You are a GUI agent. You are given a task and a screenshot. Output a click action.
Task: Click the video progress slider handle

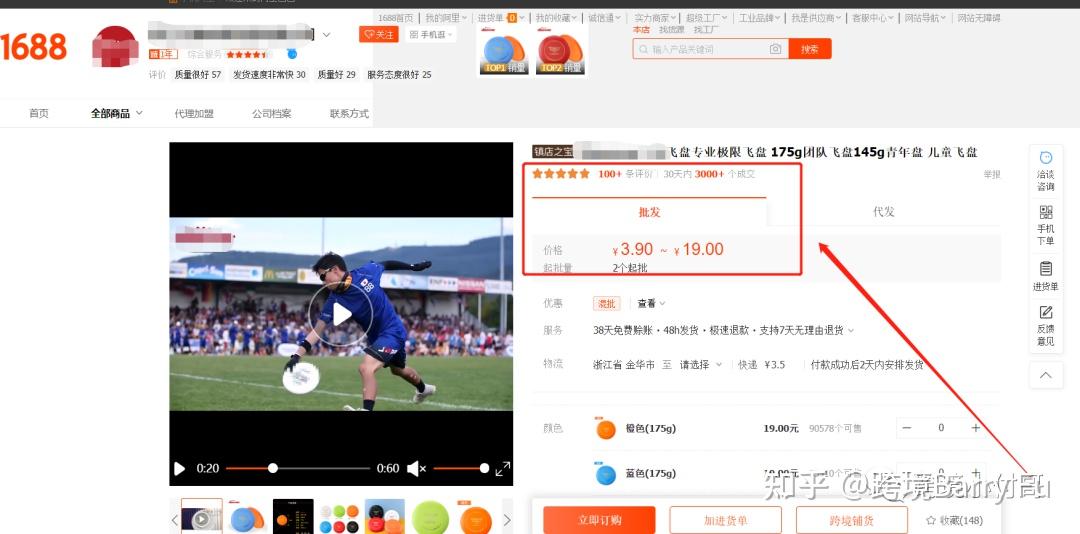[x=273, y=469]
